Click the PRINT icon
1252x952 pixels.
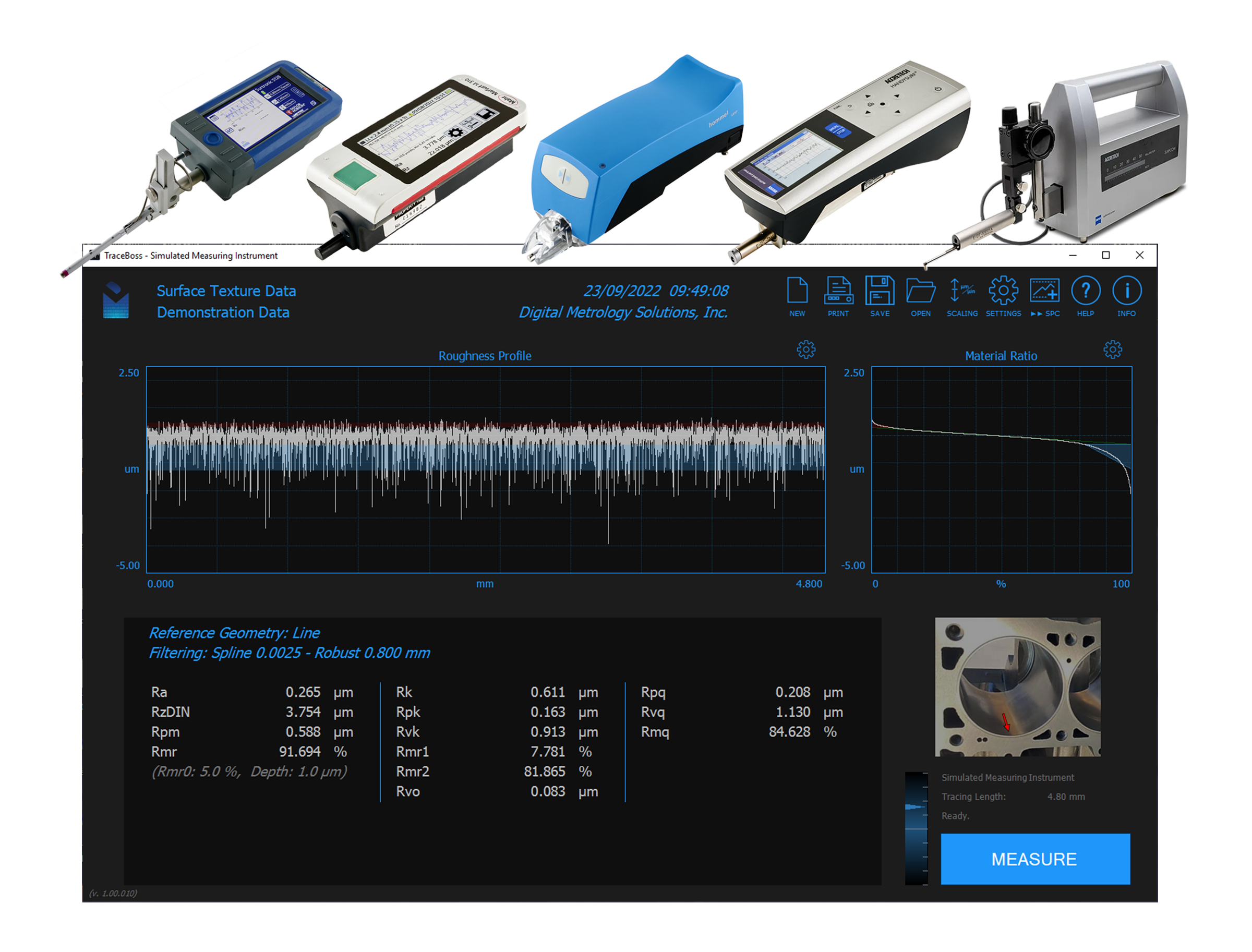click(x=838, y=291)
